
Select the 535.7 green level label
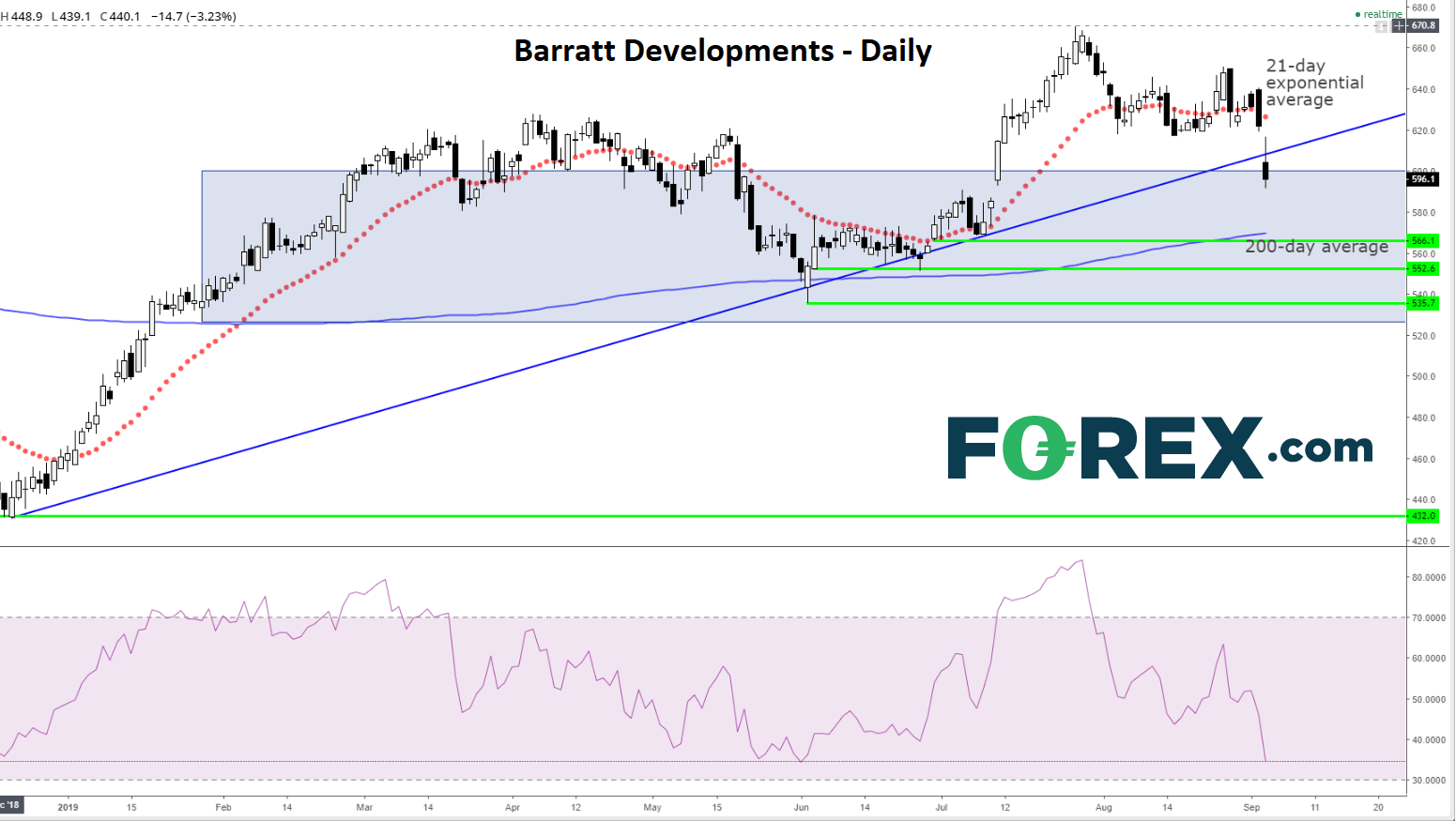[1423, 303]
